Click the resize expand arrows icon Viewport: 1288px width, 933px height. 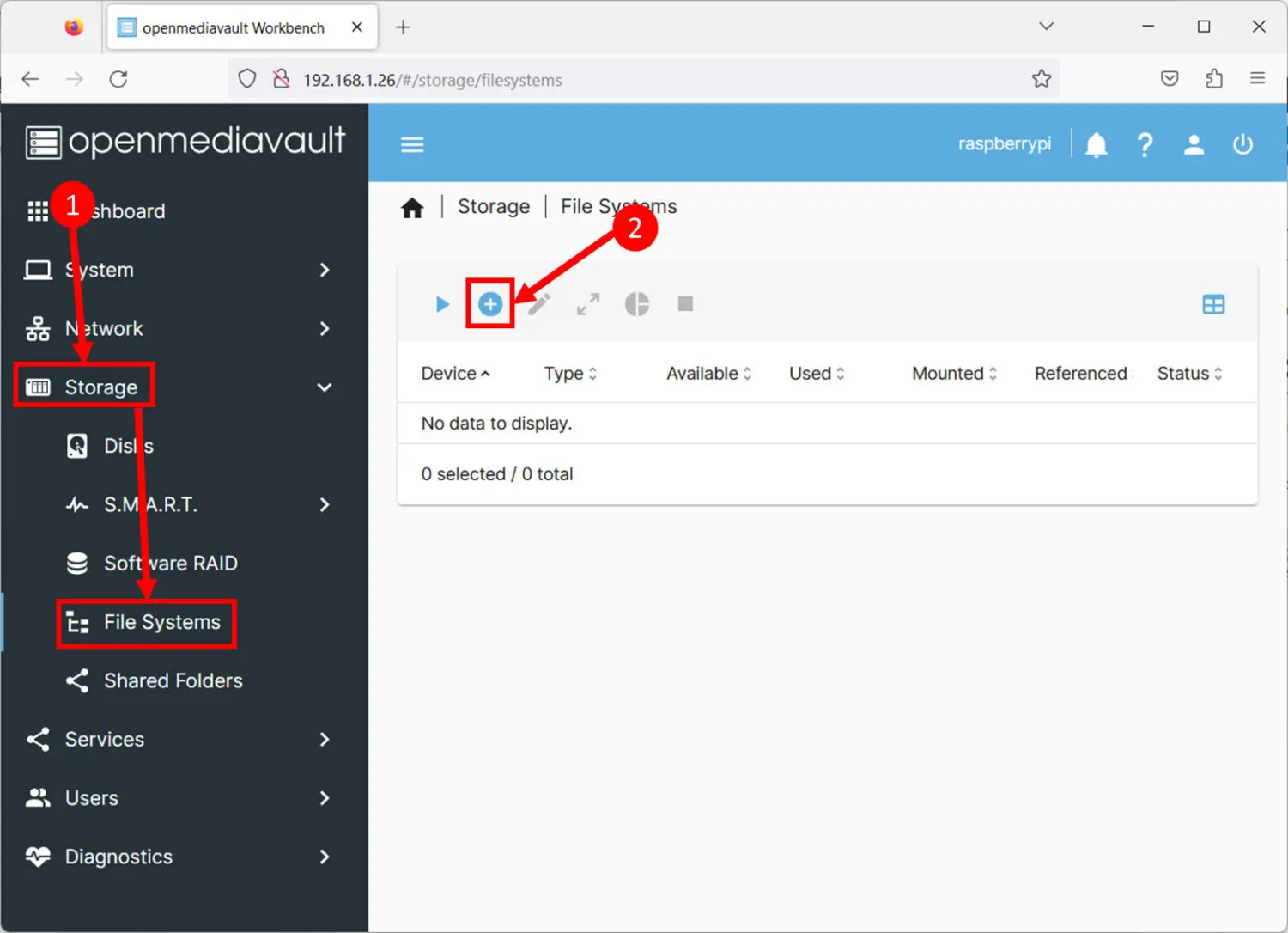[588, 304]
